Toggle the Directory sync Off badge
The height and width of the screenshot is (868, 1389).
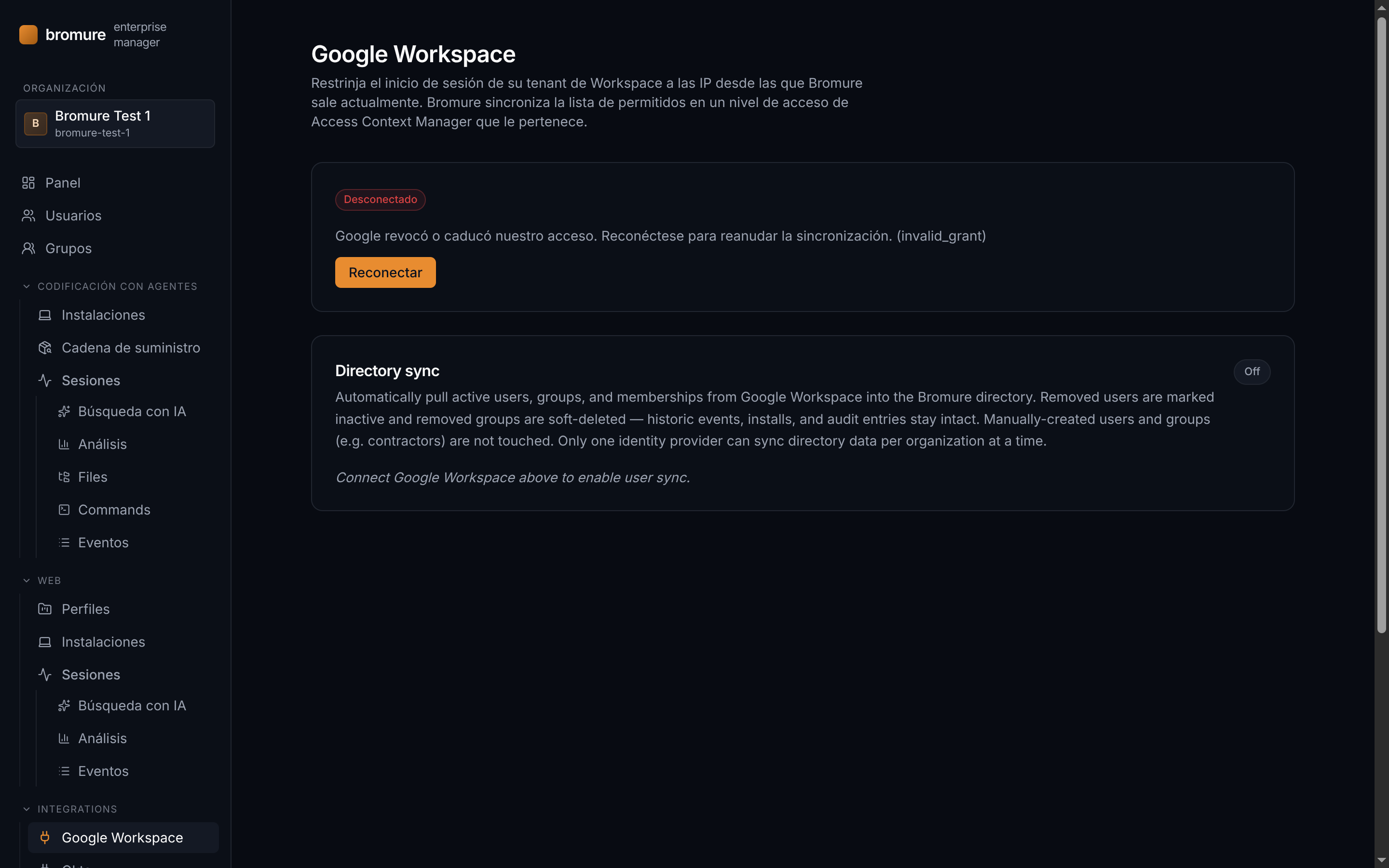click(x=1252, y=371)
